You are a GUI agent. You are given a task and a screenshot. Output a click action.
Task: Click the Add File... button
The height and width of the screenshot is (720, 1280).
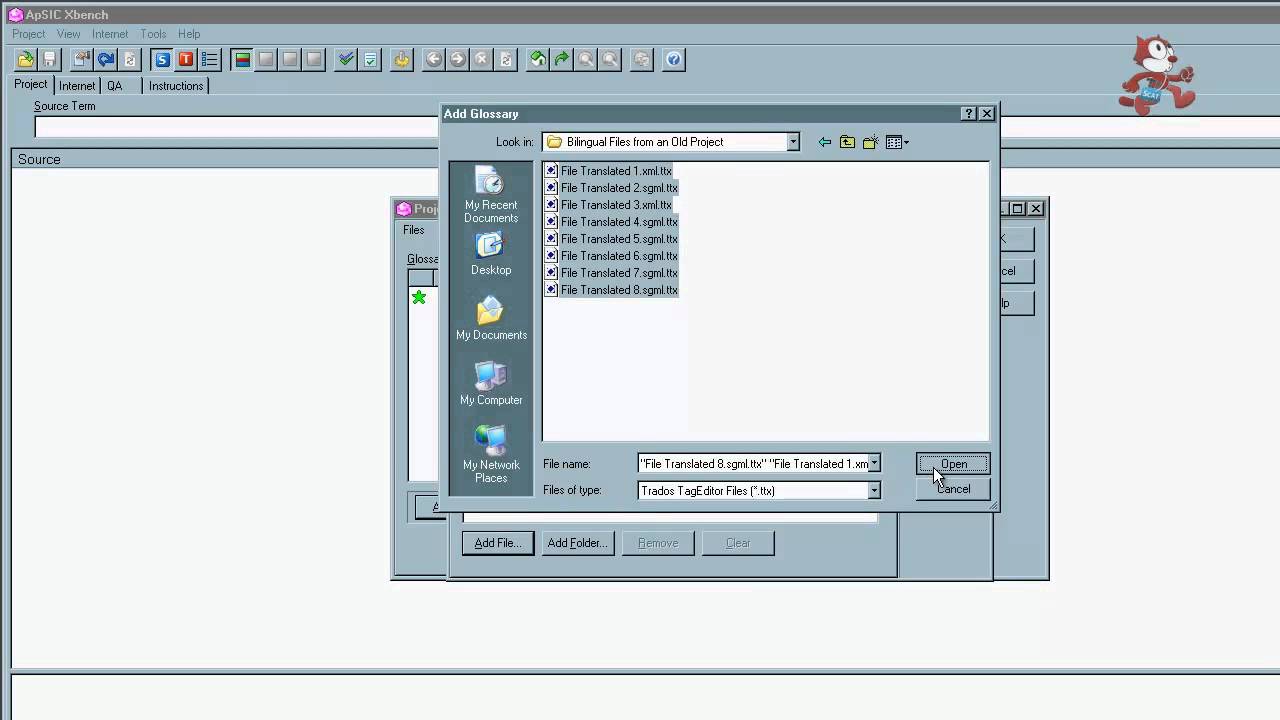pyautogui.click(x=498, y=543)
